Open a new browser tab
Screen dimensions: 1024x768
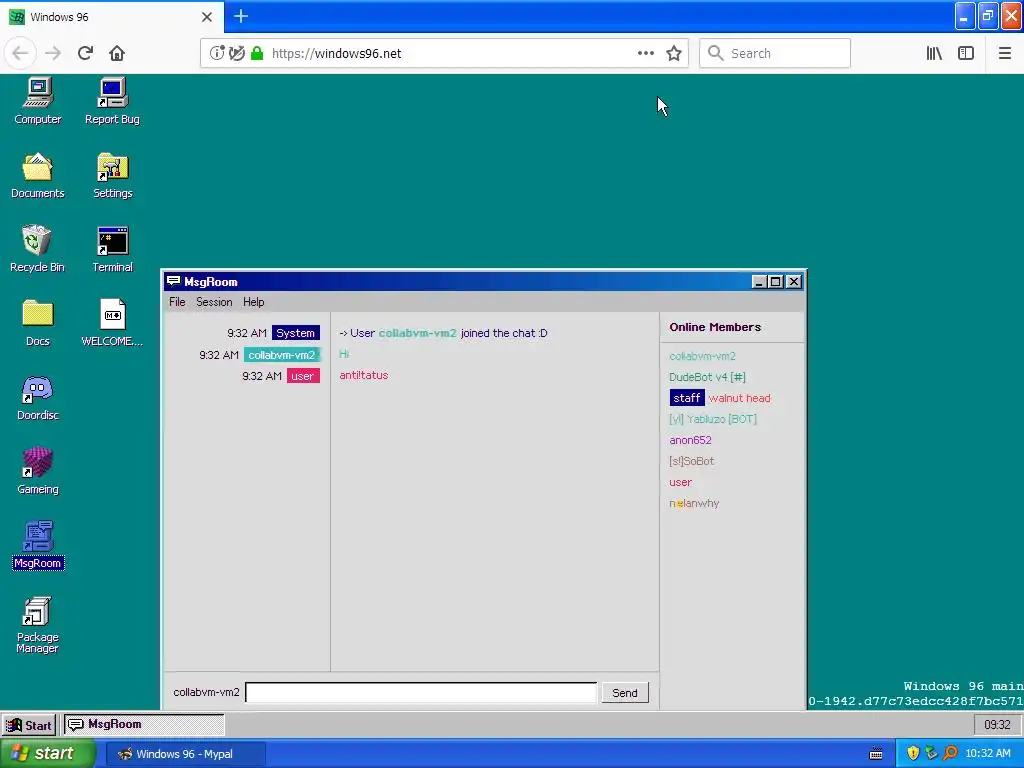(x=241, y=16)
